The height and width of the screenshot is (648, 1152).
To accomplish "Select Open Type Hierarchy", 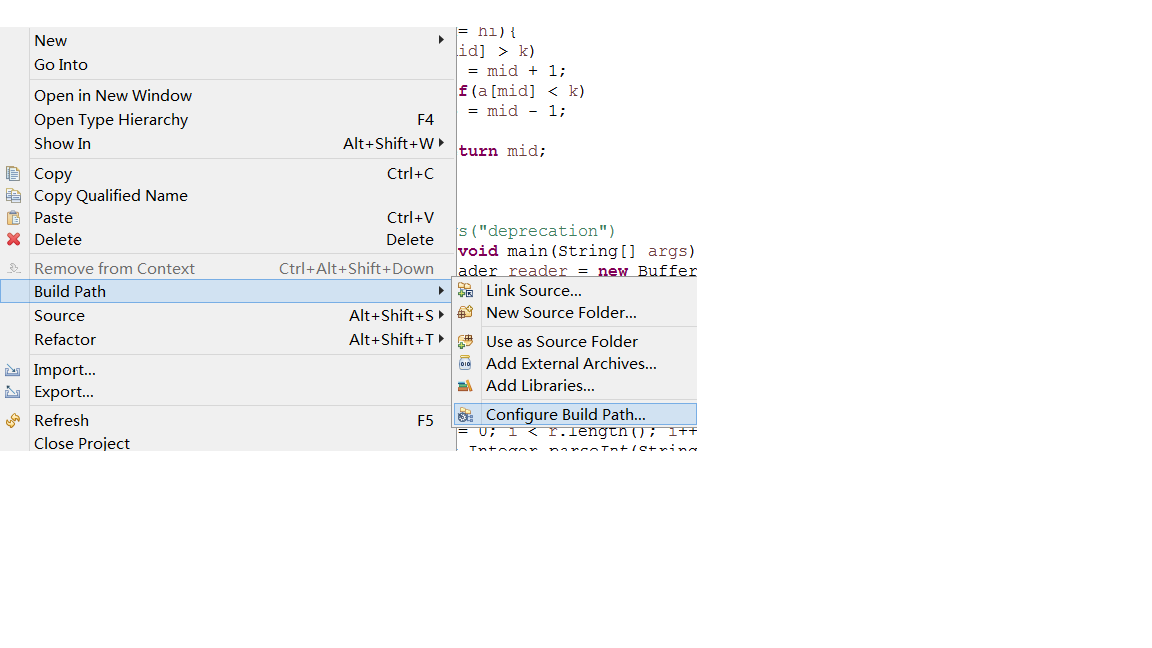I will pyautogui.click(x=228, y=120).
